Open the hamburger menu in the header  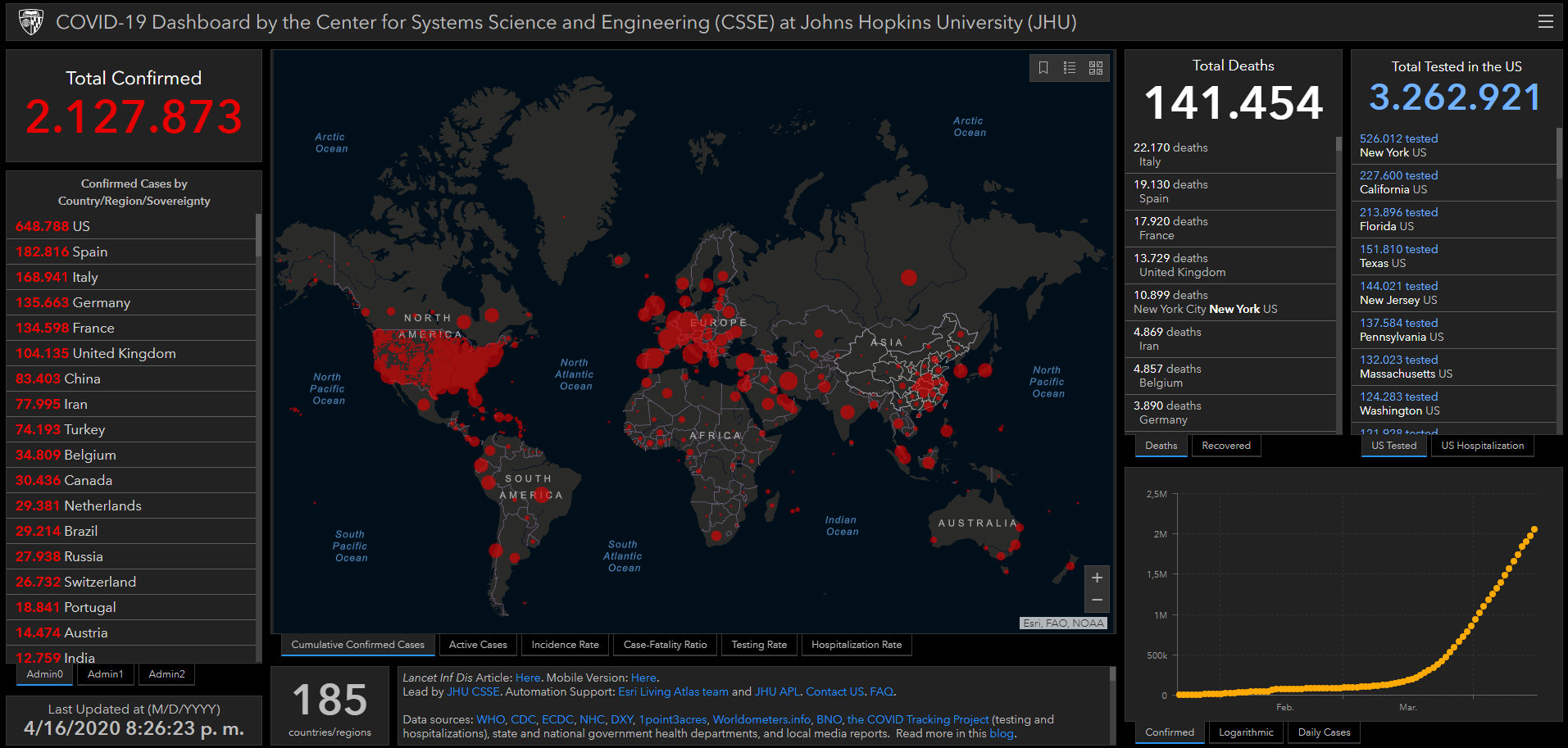[1545, 22]
